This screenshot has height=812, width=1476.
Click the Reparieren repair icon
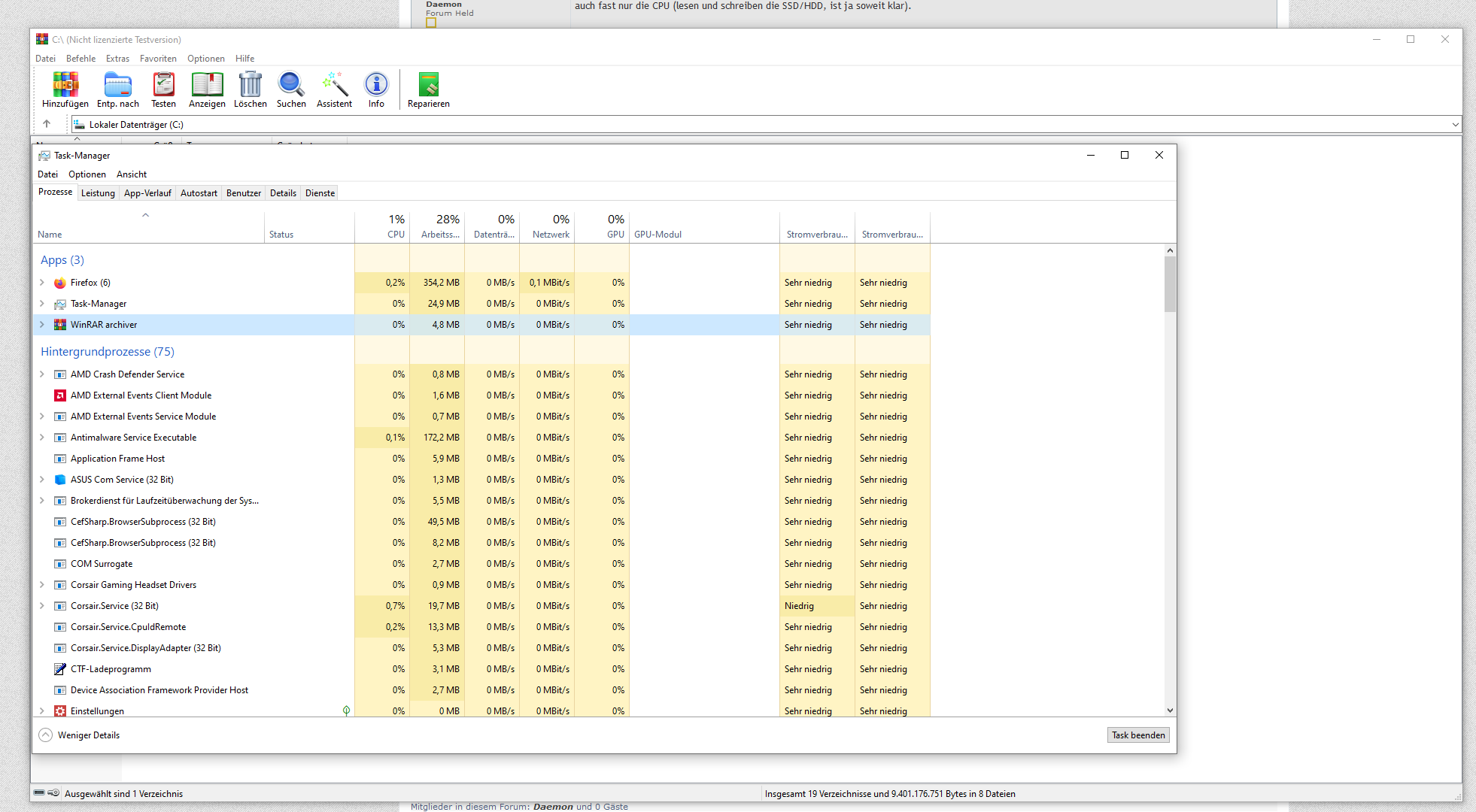(428, 85)
